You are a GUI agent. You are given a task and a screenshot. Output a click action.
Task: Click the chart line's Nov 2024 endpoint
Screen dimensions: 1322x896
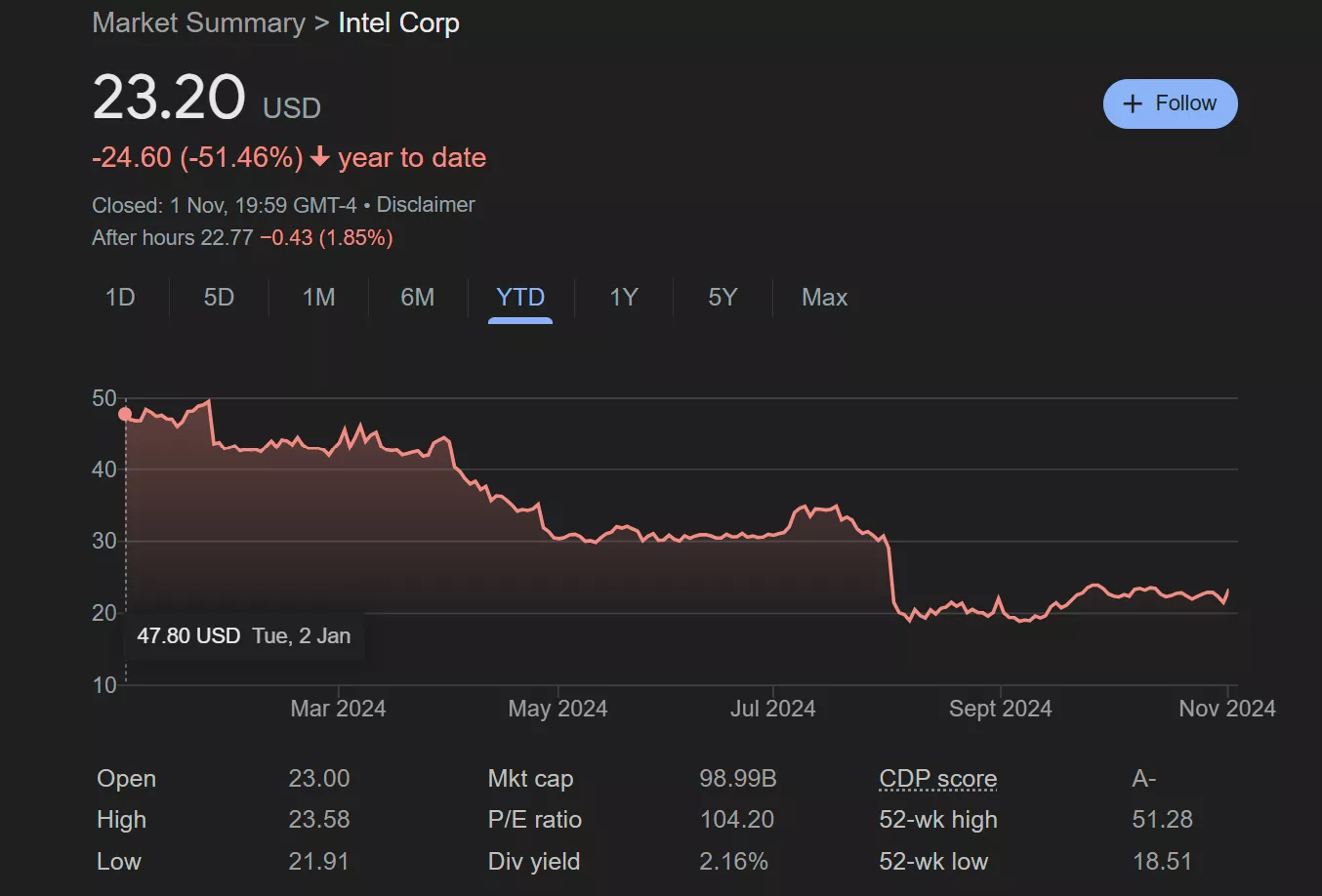pyautogui.click(x=1227, y=591)
